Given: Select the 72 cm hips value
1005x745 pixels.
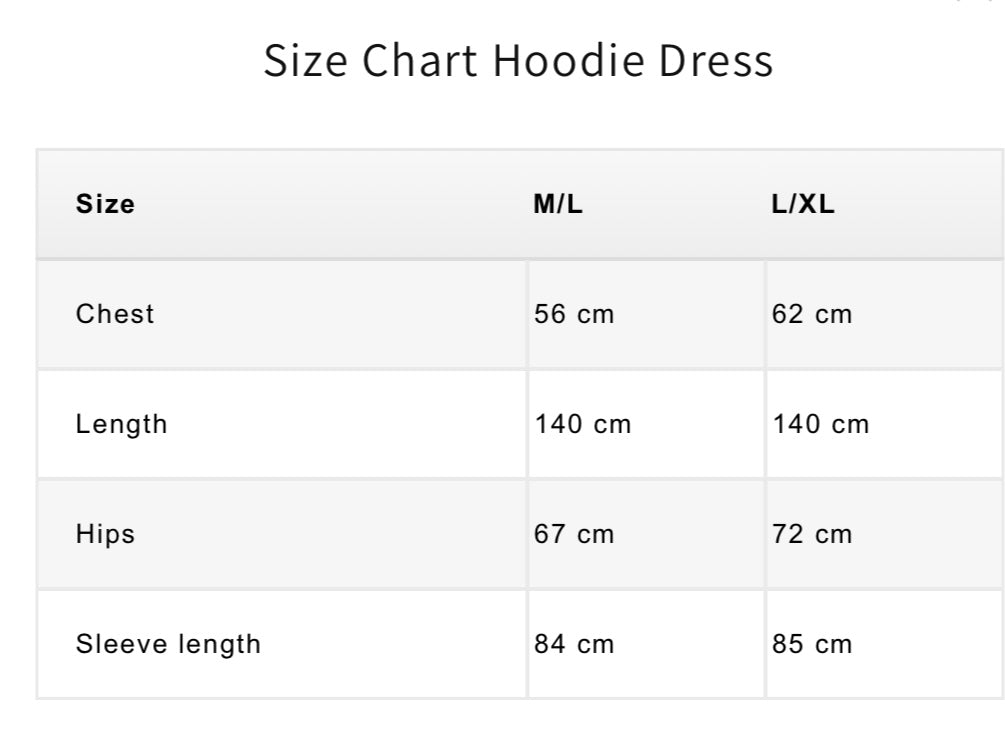Looking at the screenshot, I should coord(812,534).
